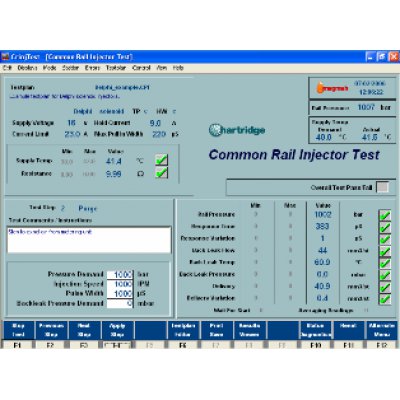Open the Help menu
Image resolution: width=400 pixels, height=400 pixels.
pos(178,68)
